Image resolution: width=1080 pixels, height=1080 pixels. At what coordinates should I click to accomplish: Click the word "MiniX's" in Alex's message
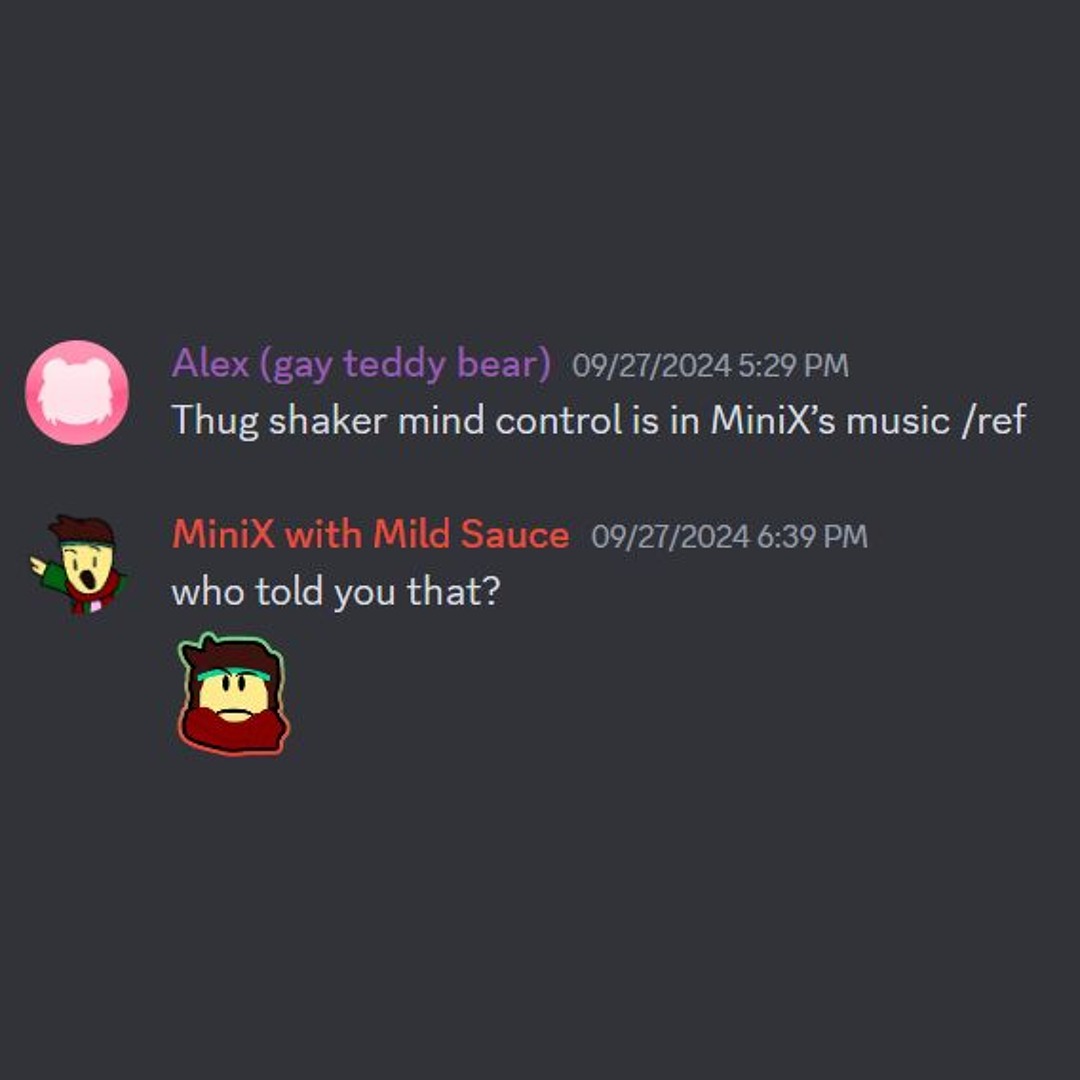click(773, 420)
